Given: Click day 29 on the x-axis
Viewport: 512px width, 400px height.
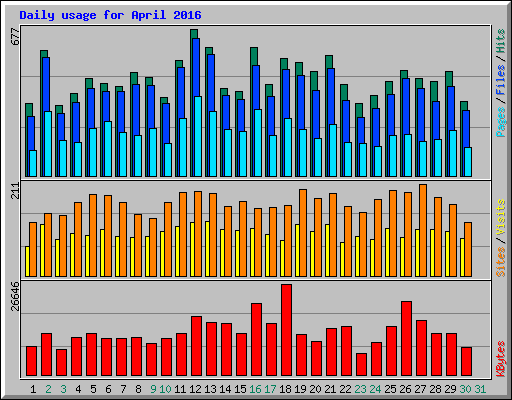Looking at the screenshot, I should tap(450, 389).
